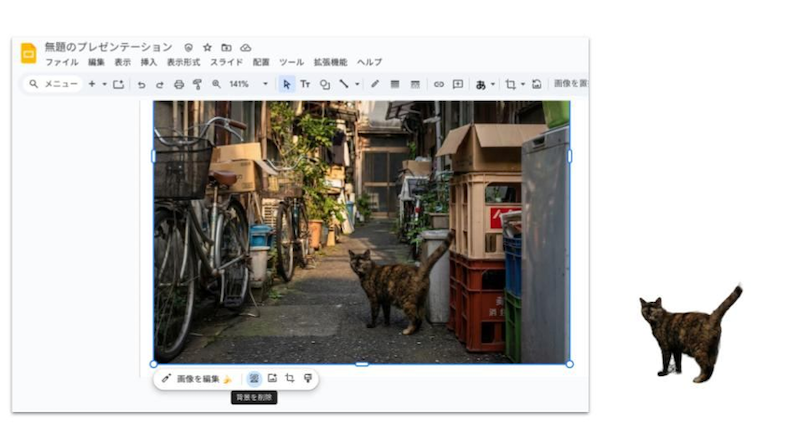Click the insert link icon
The image size is (804, 443).
pyautogui.click(x=438, y=84)
